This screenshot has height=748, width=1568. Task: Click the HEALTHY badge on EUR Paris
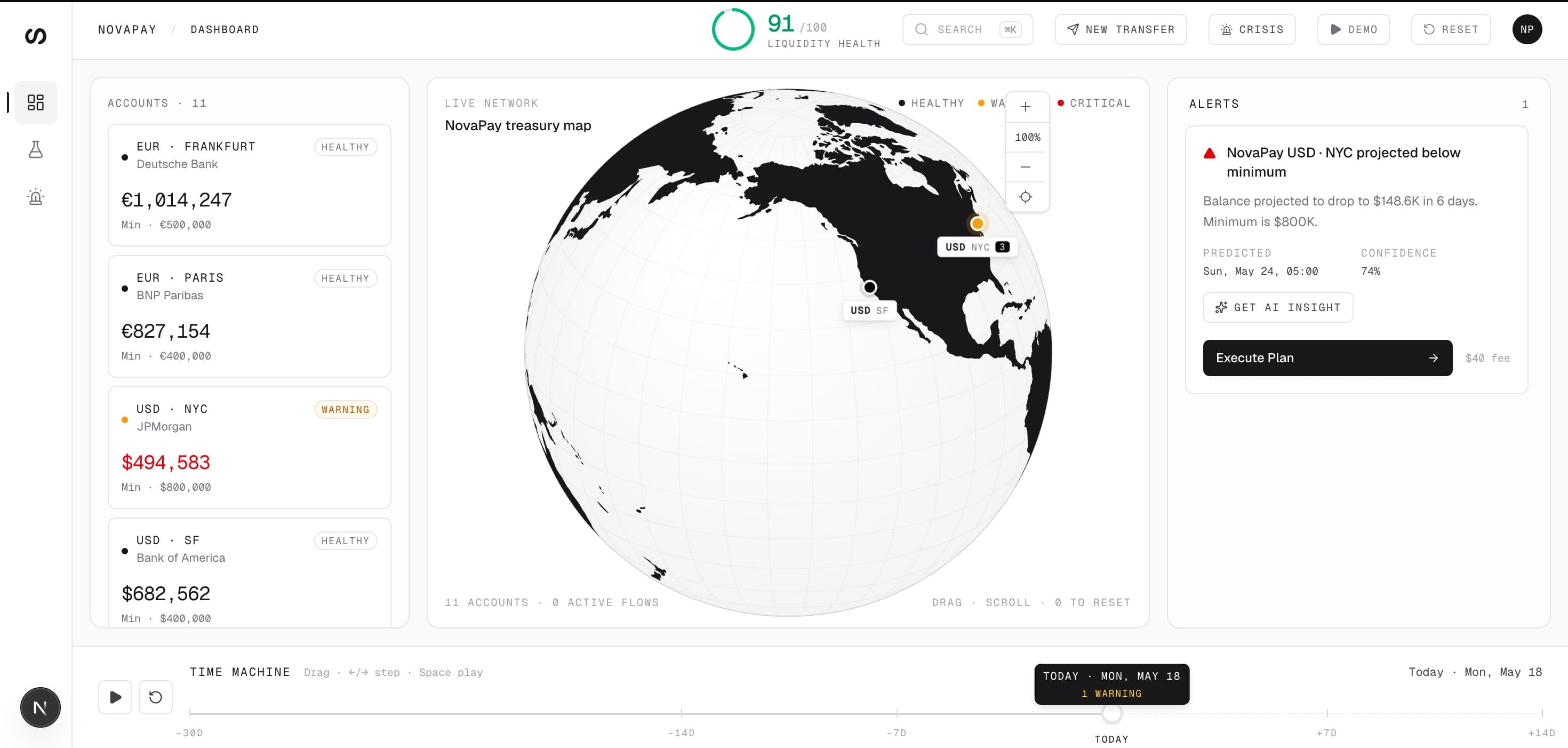pyautogui.click(x=345, y=278)
